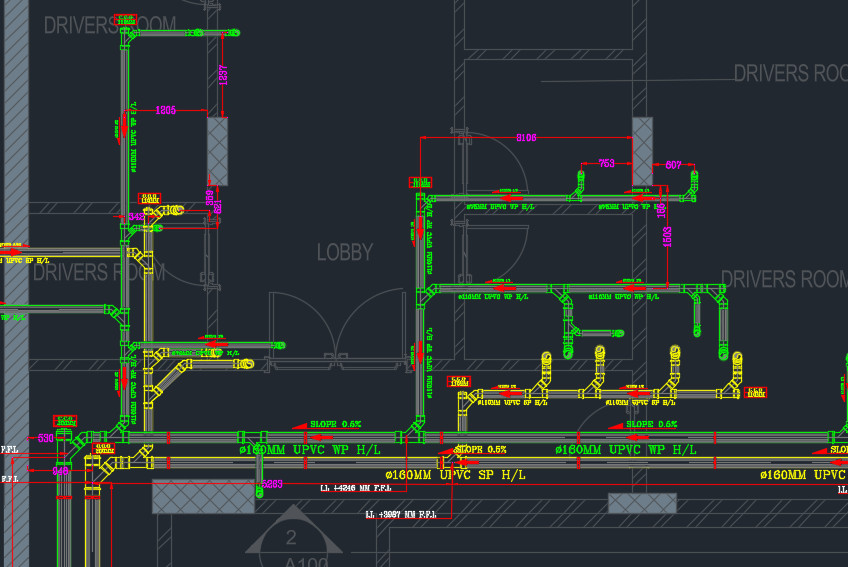Viewport: 848px width, 567px height.
Task: Click the complete ø160MM UPVC SP H/L label
Action: click(x=455, y=475)
